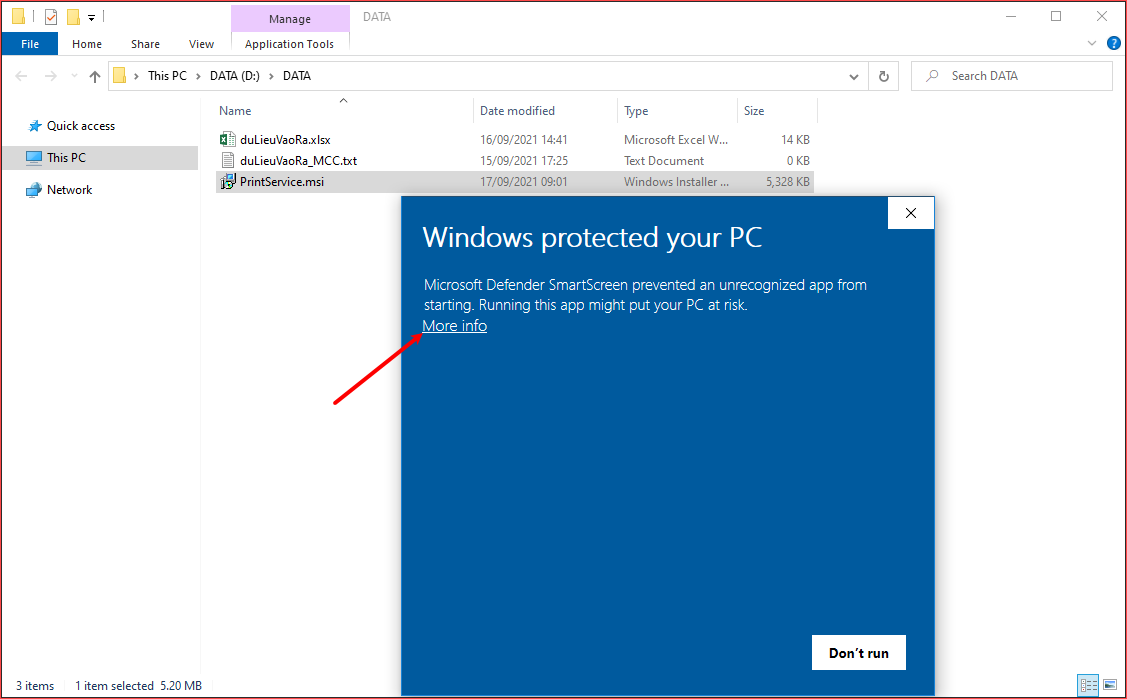Click This PC in the address path

coord(167,76)
